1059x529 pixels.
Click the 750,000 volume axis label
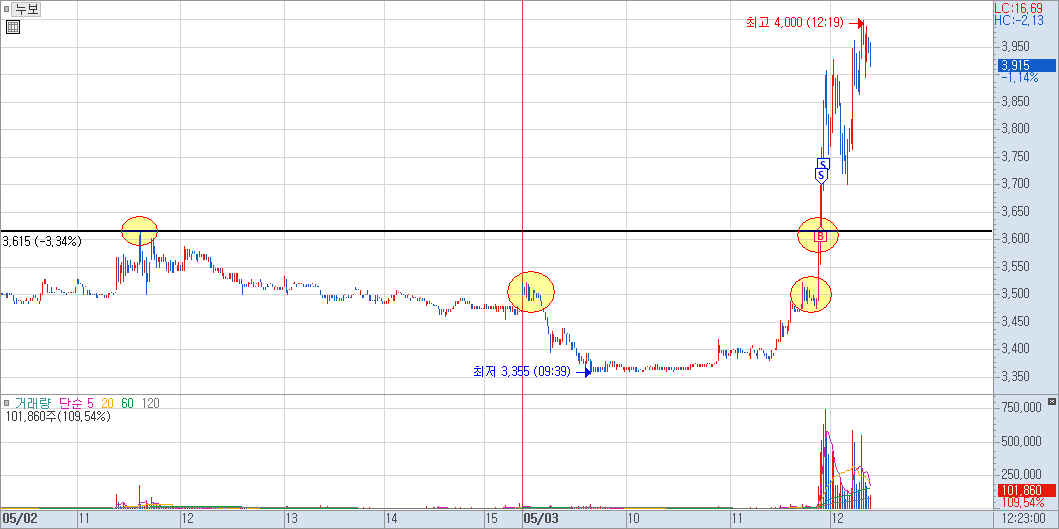click(1019, 407)
